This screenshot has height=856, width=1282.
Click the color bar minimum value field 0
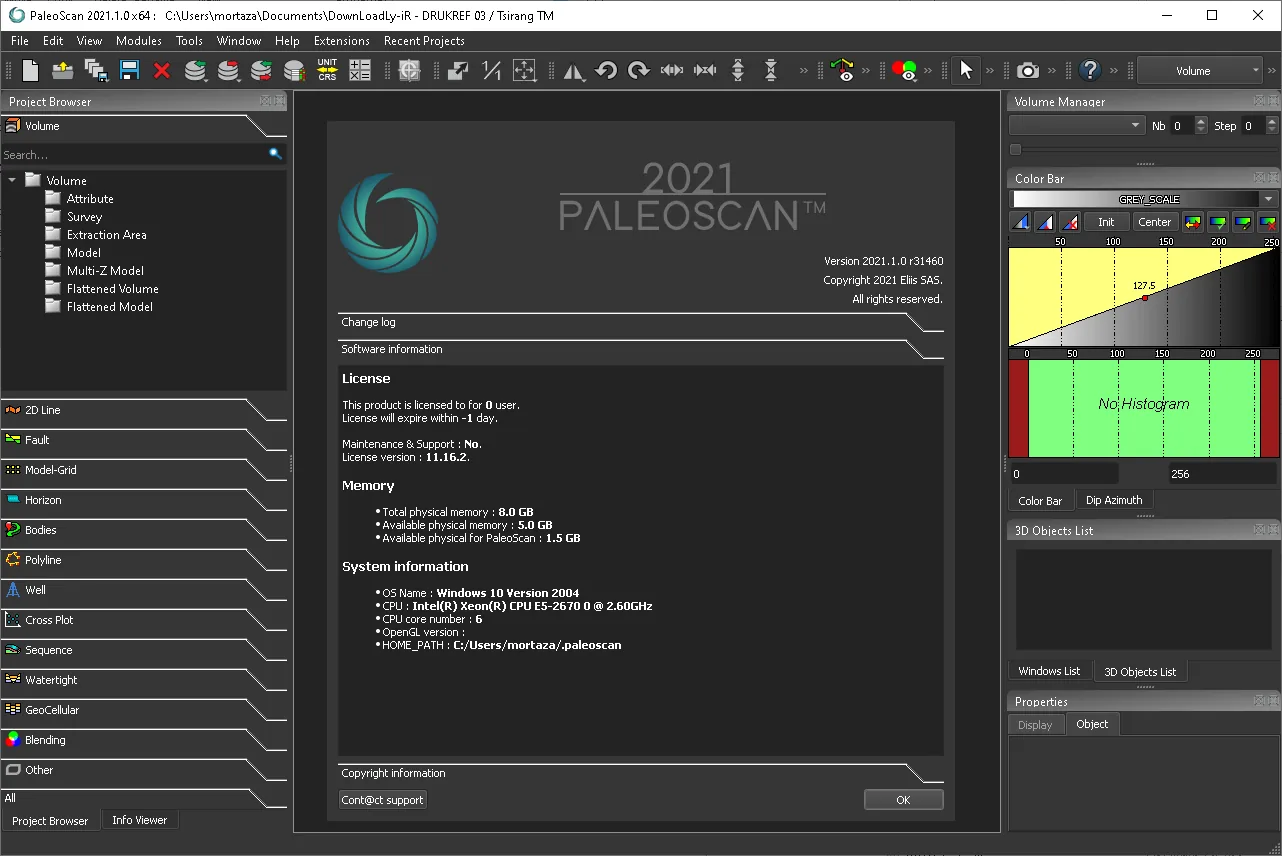pyautogui.click(x=1064, y=474)
